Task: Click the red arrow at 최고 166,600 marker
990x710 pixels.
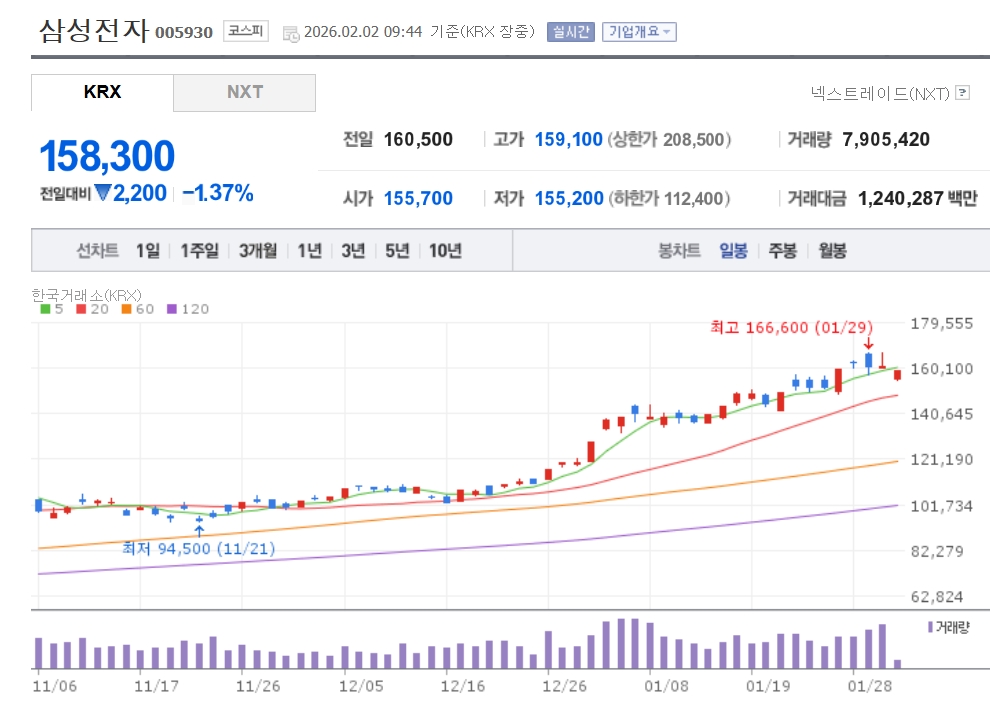Action: click(x=868, y=344)
